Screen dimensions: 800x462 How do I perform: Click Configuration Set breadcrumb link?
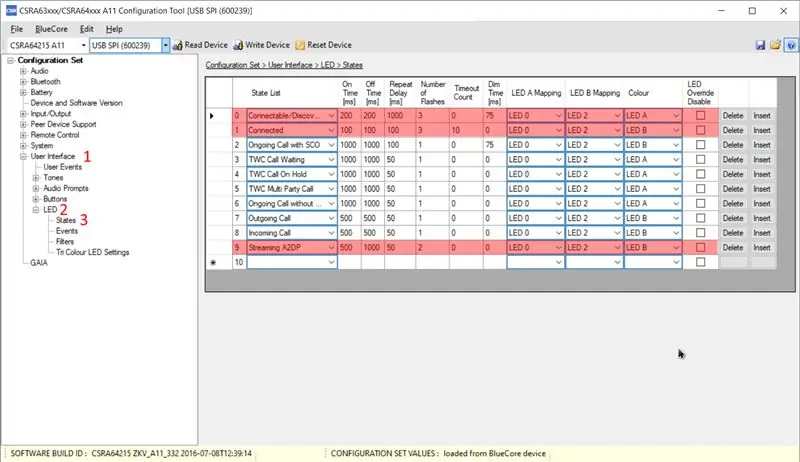[x=233, y=65]
